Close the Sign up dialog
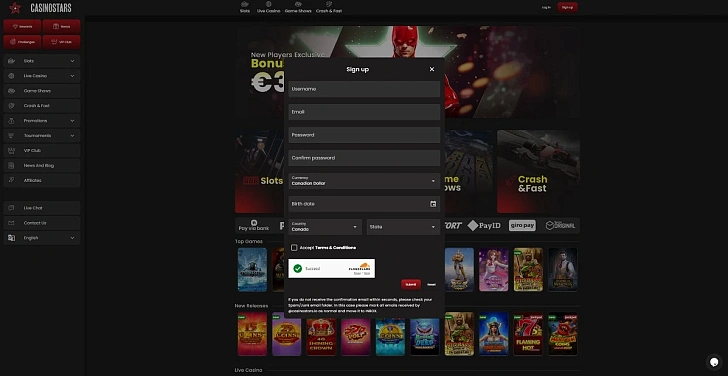The width and height of the screenshot is (728, 376). (x=432, y=69)
